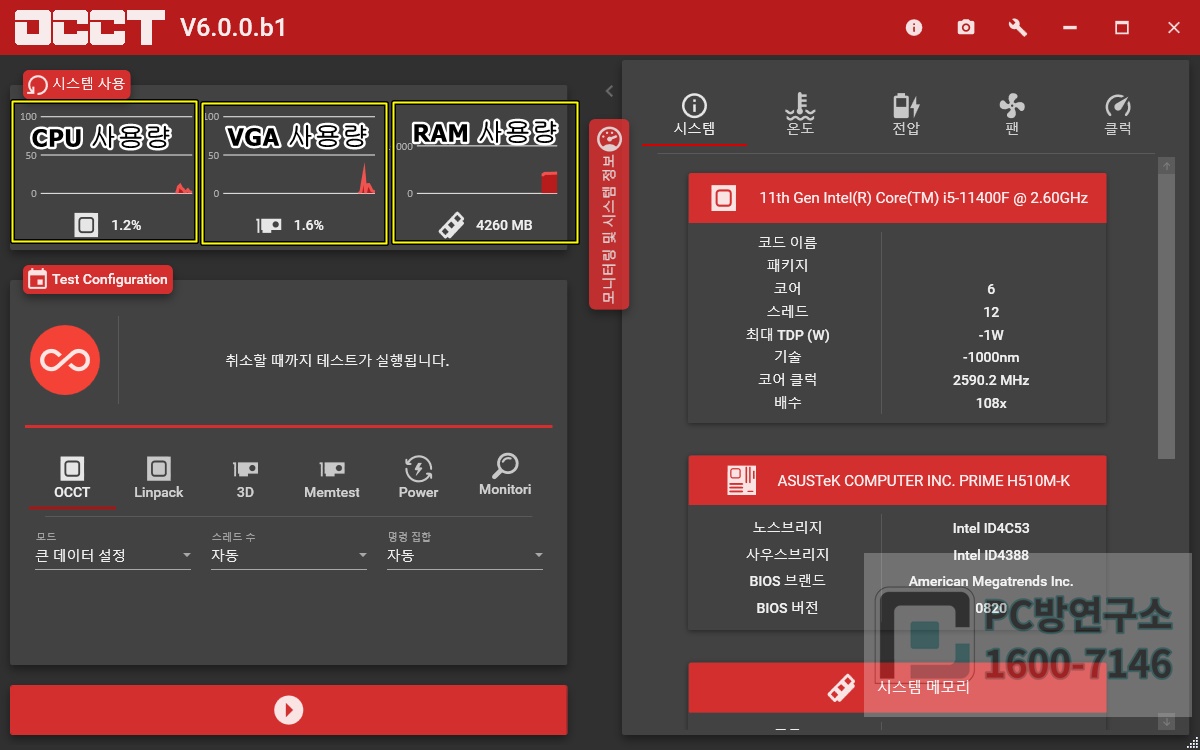This screenshot has width=1200, height=750.
Task: Click the motherboard icon in ASUSTeK header
Action: (742, 481)
